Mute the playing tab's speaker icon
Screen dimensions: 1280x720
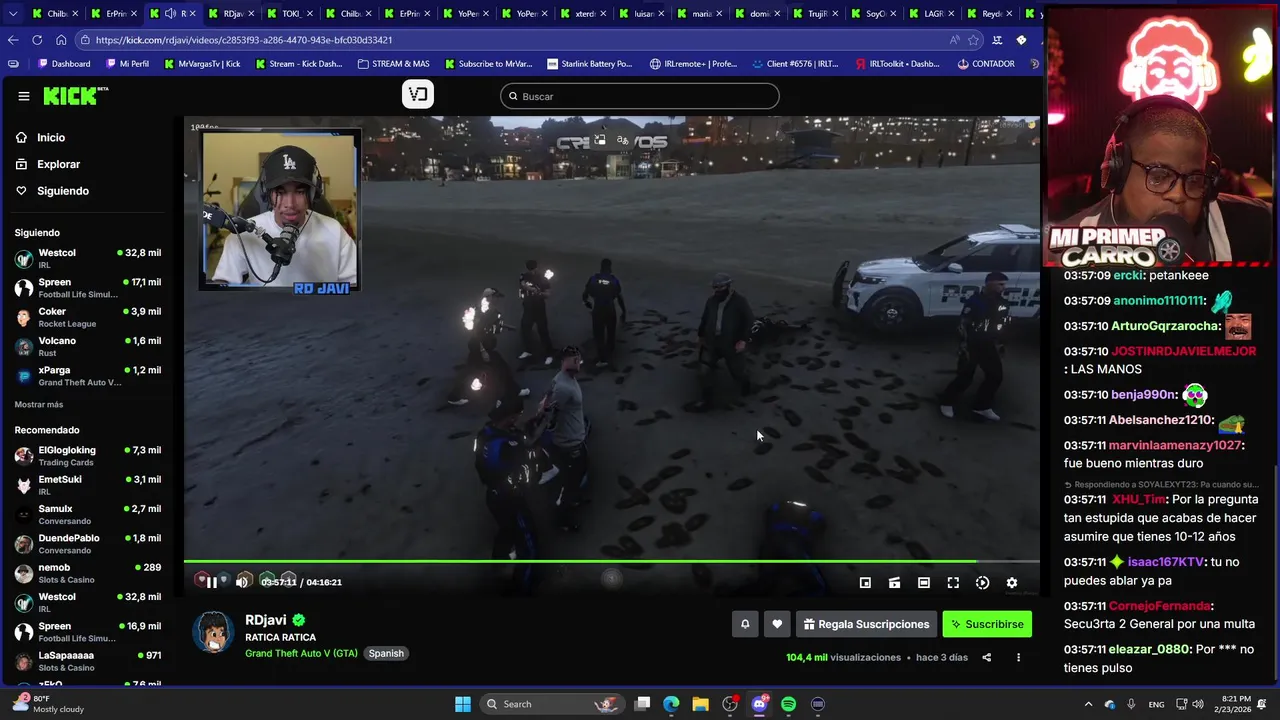coord(170,14)
